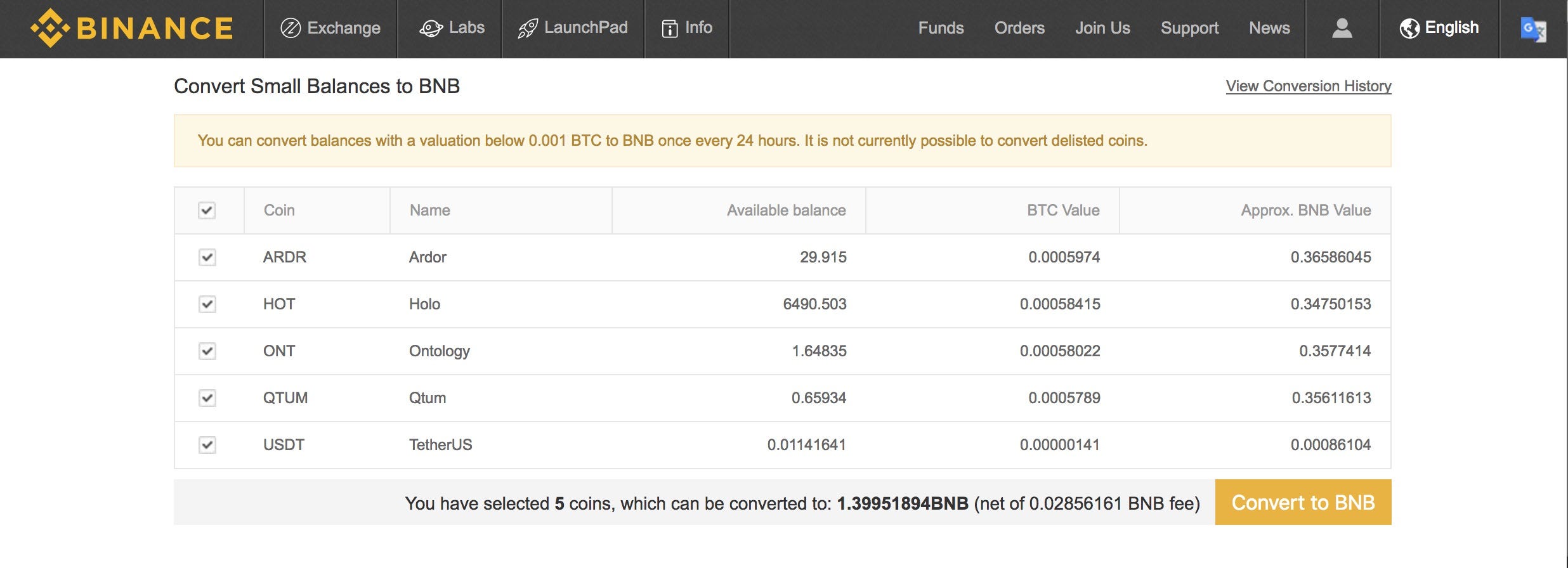Click the LaunchPad rocket icon
Viewport: 1568px width, 568px height.
pos(528,28)
